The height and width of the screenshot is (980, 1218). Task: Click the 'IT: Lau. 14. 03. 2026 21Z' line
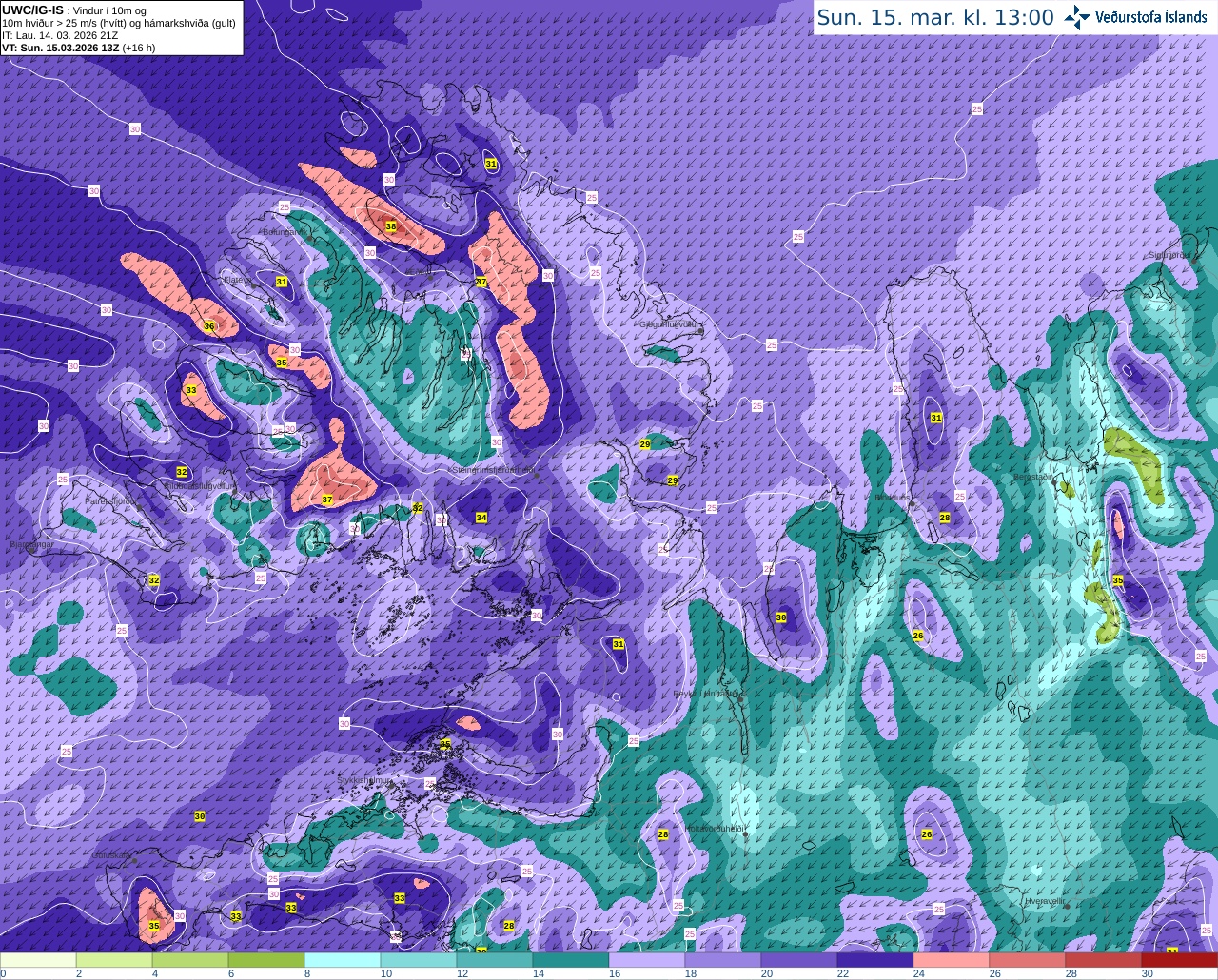click(x=60, y=35)
